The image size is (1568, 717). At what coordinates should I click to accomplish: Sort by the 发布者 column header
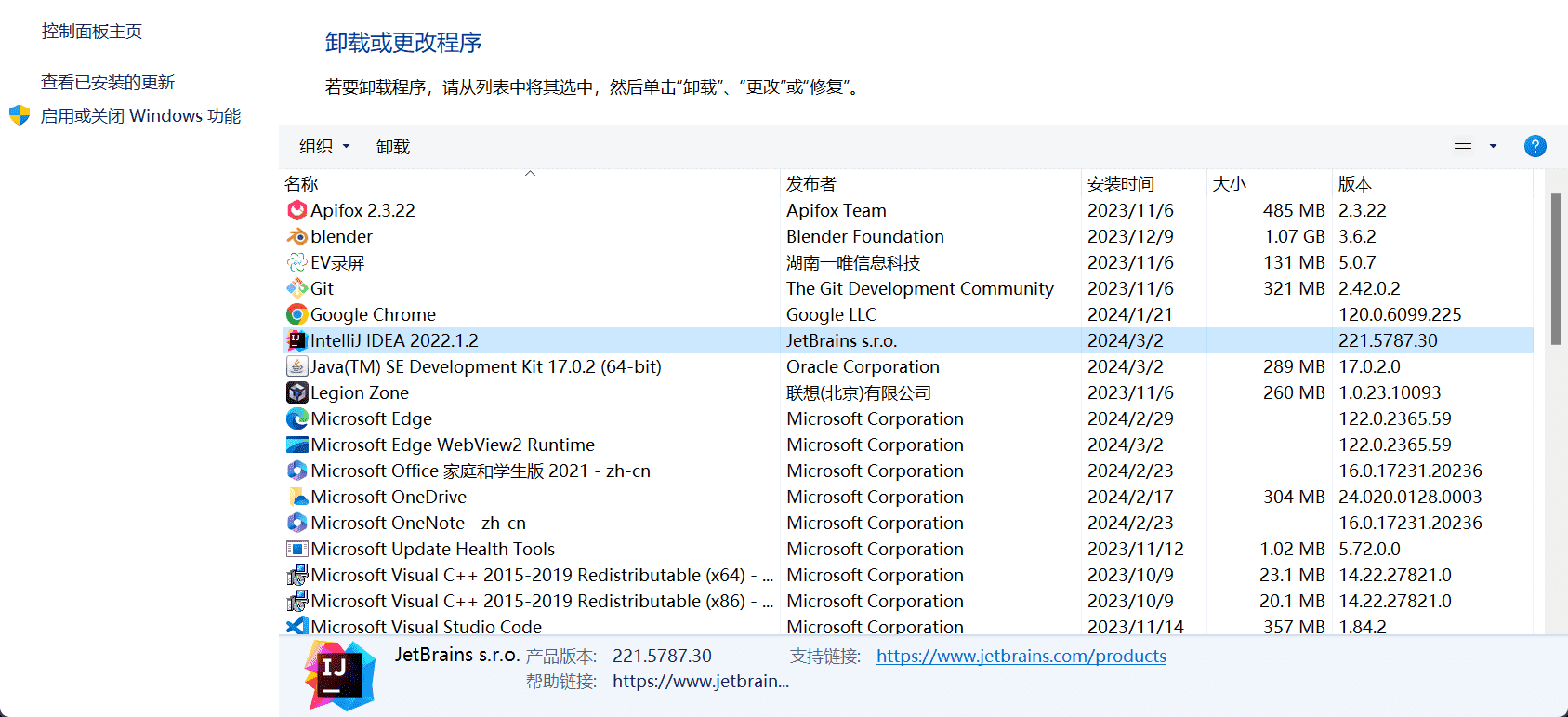[810, 184]
